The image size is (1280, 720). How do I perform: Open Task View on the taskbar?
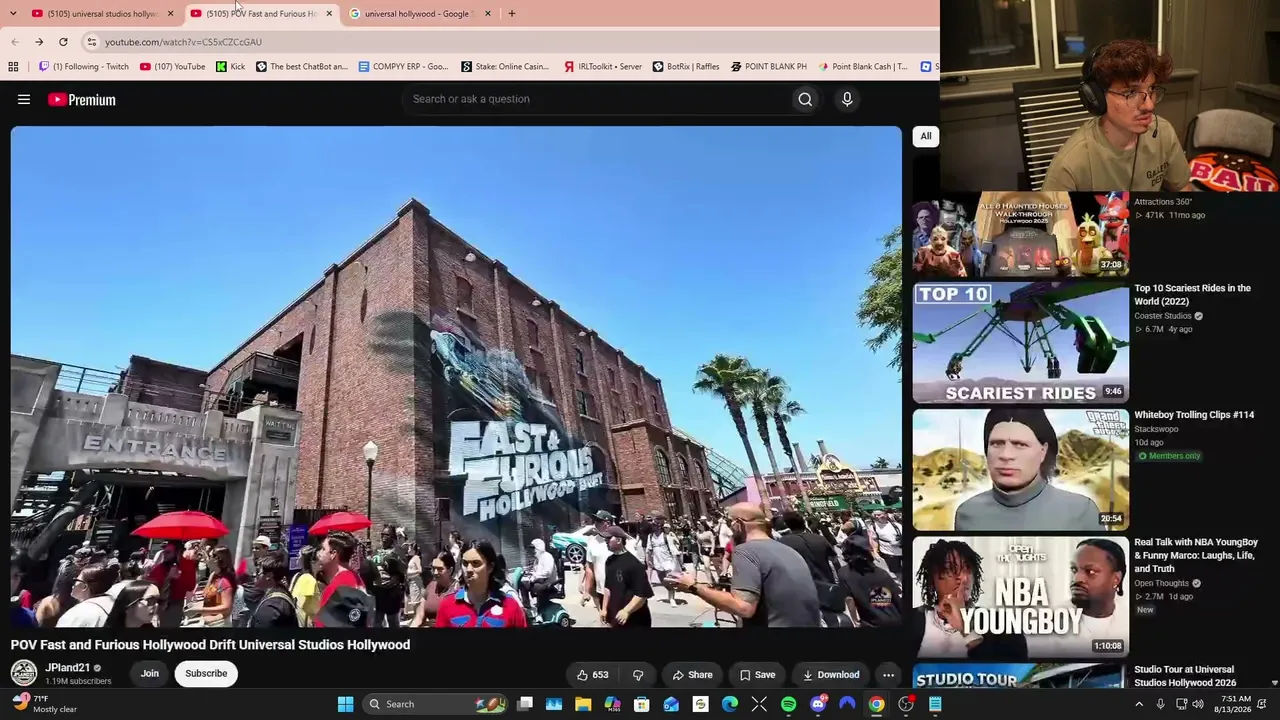[x=525, y=704]
